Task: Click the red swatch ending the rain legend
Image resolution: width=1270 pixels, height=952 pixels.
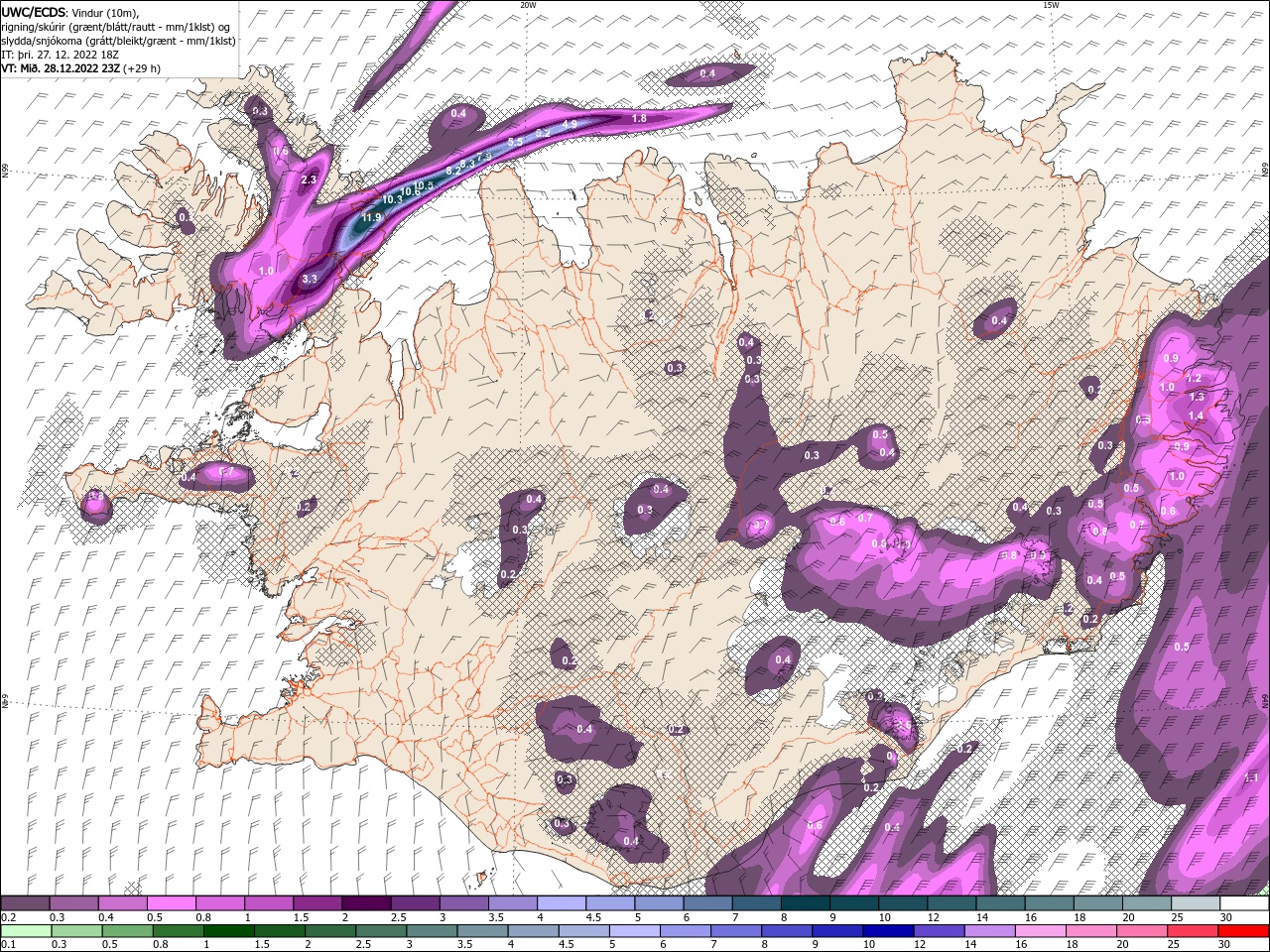Action: point(1243,931)
